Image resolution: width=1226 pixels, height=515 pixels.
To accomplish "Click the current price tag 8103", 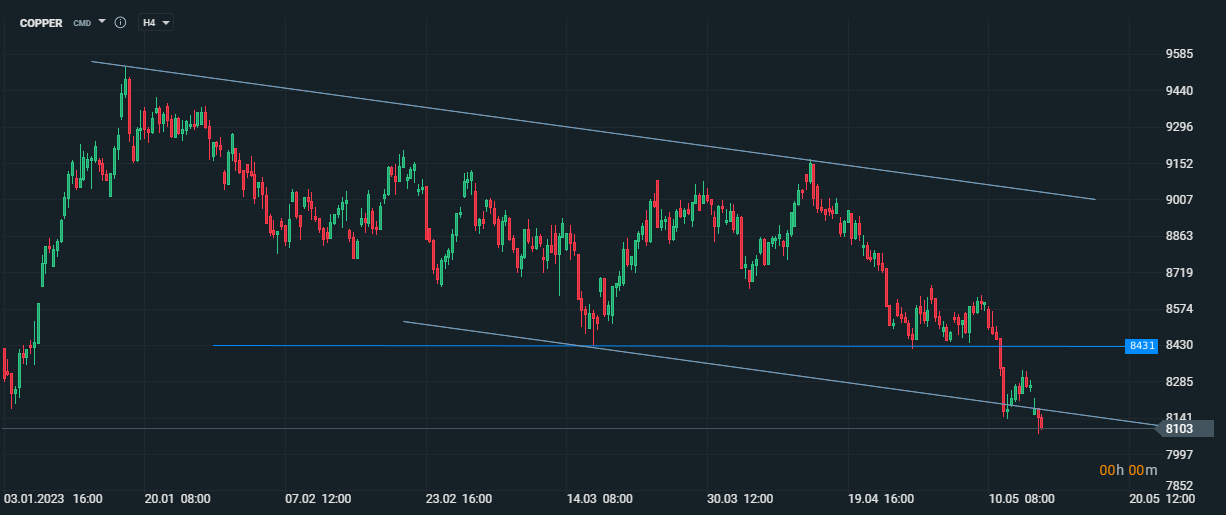I will [x=1185, y=429].
